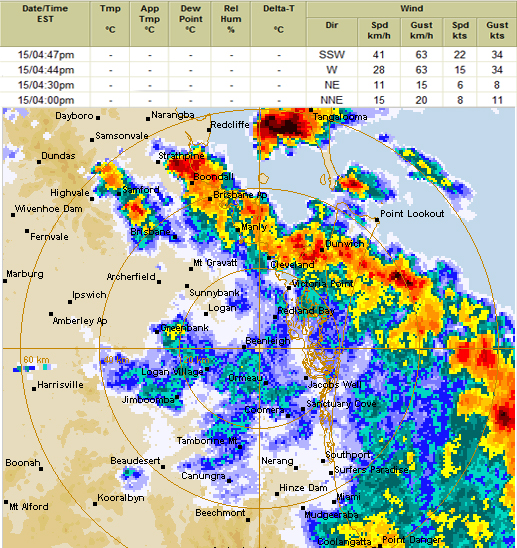Image resolution: width=517 pixels, height=548 pixels.
Task: Click the Sanctuary Cove location label
Action: pyautogui.click(x=341, y=404)
